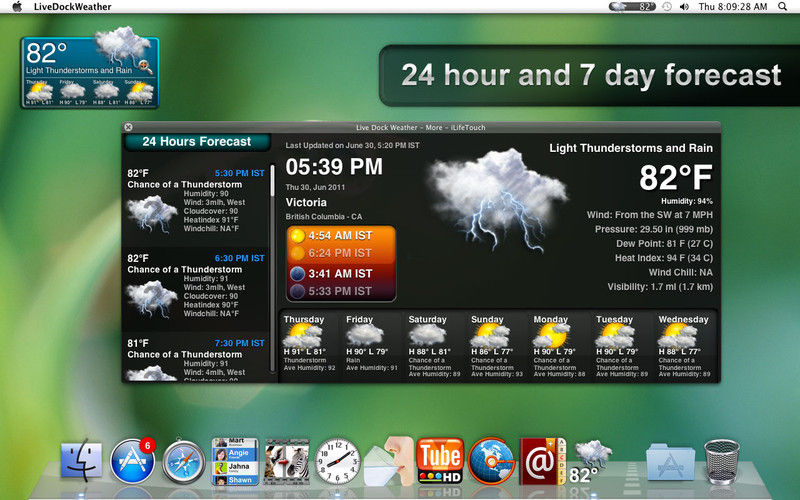Open the LiveDockWeather menu in menu bar
Screen dimensions: 800x500
tap(72, 7)
